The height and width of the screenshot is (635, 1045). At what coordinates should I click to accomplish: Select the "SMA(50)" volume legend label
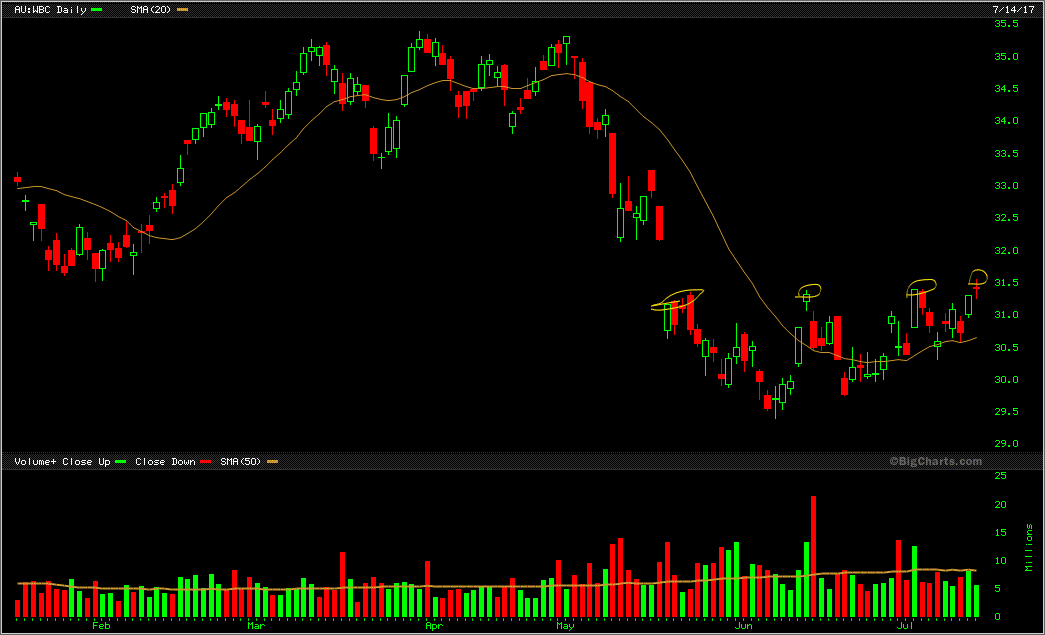(x=241, y=462)
